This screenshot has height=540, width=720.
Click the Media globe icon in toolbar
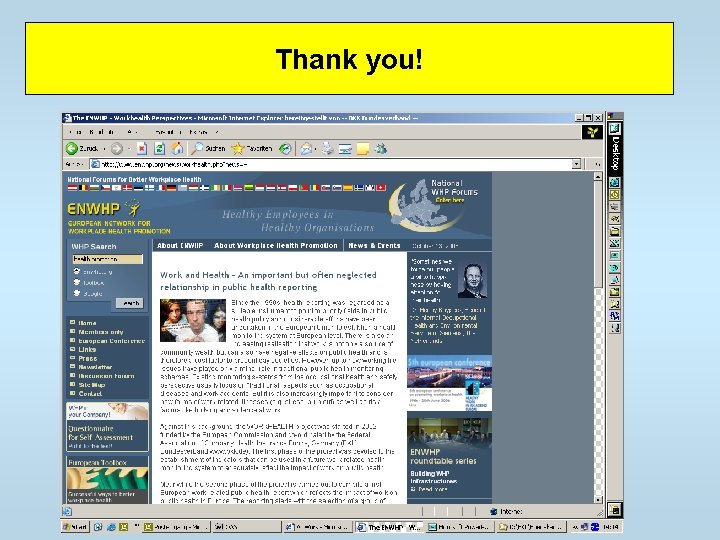[x=285, y=148]
